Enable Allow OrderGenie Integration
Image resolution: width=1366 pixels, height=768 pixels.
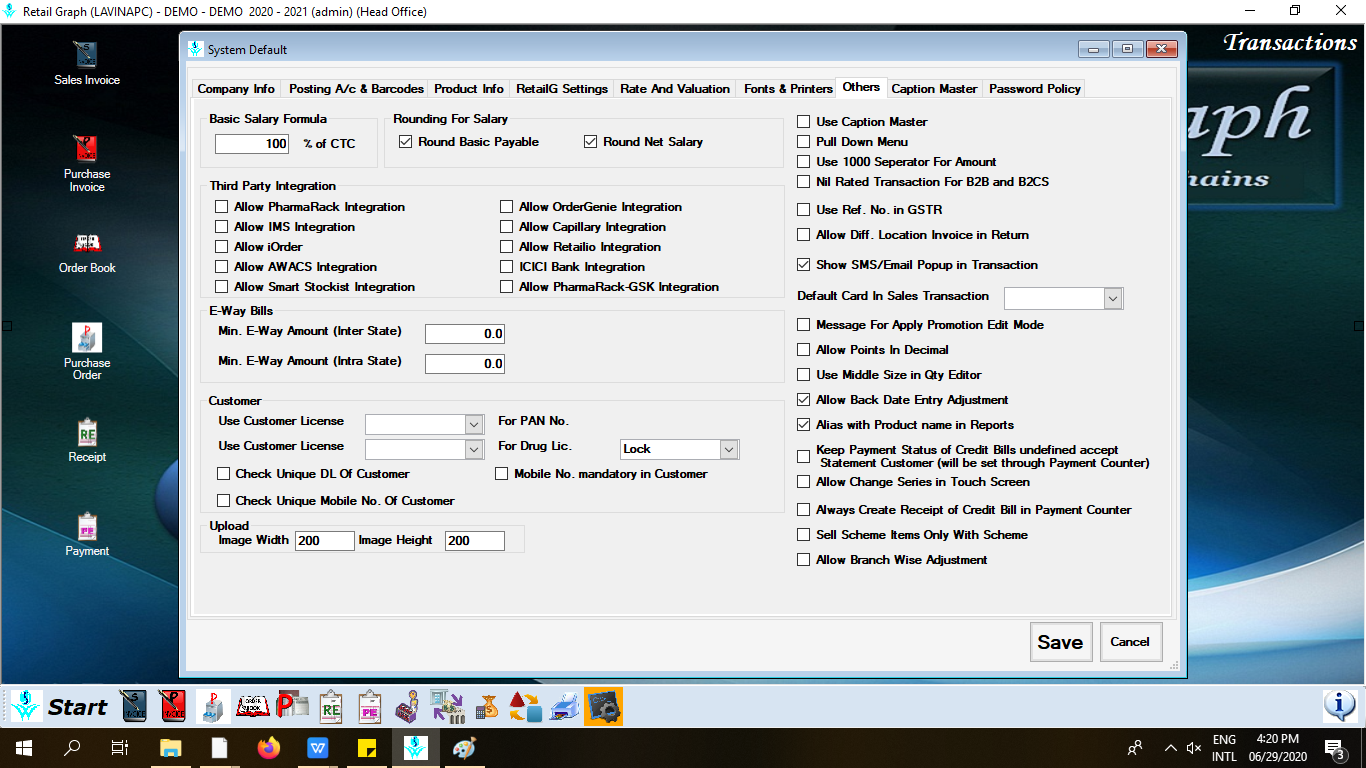coord(506,207)
